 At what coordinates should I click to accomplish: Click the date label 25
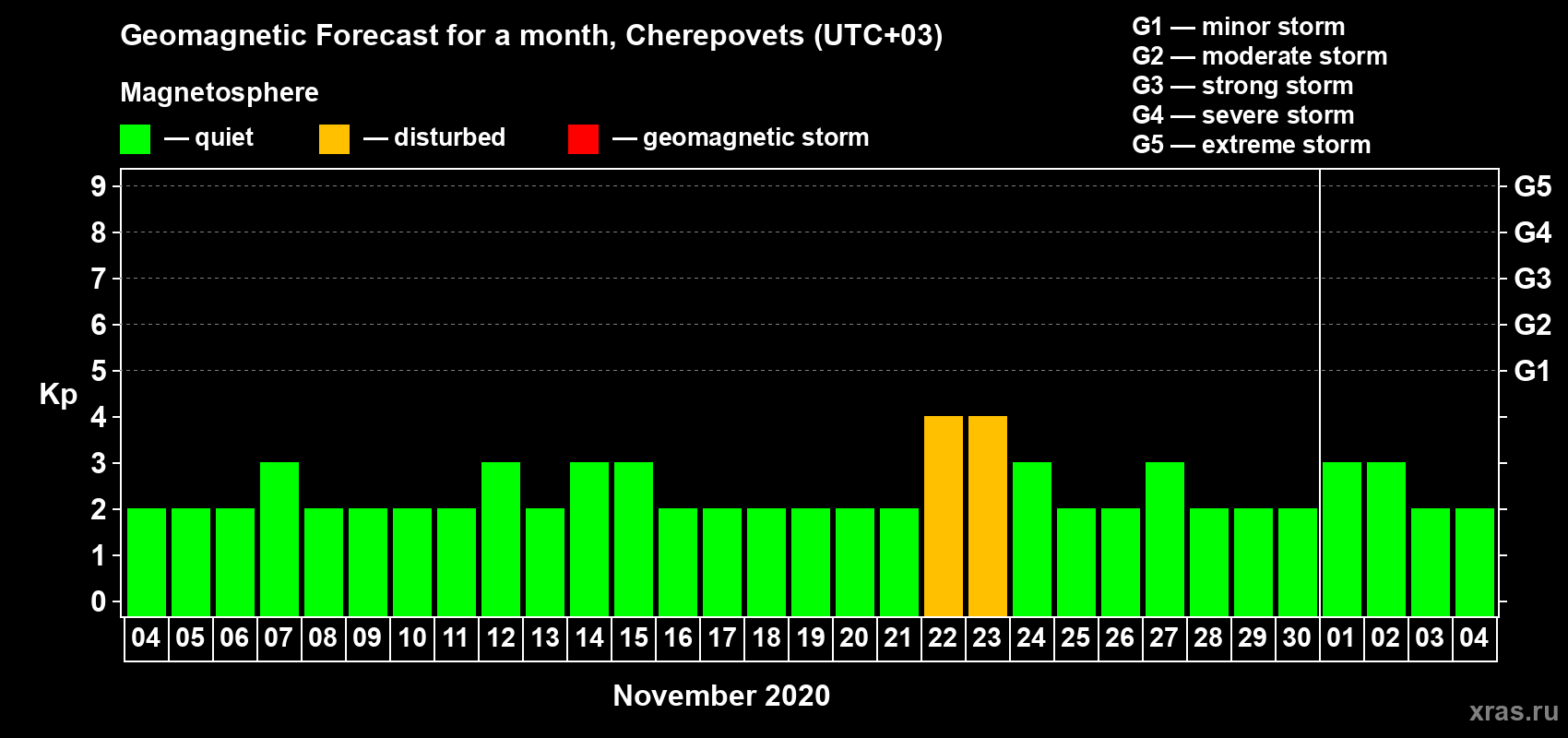pyautogui.click(x=1075, y=638)
